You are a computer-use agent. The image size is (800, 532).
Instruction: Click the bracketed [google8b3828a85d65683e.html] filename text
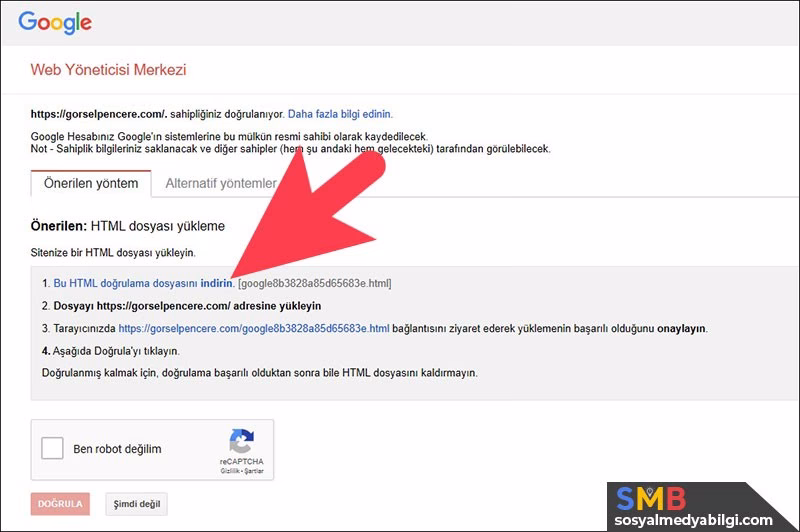click(314, 283)
